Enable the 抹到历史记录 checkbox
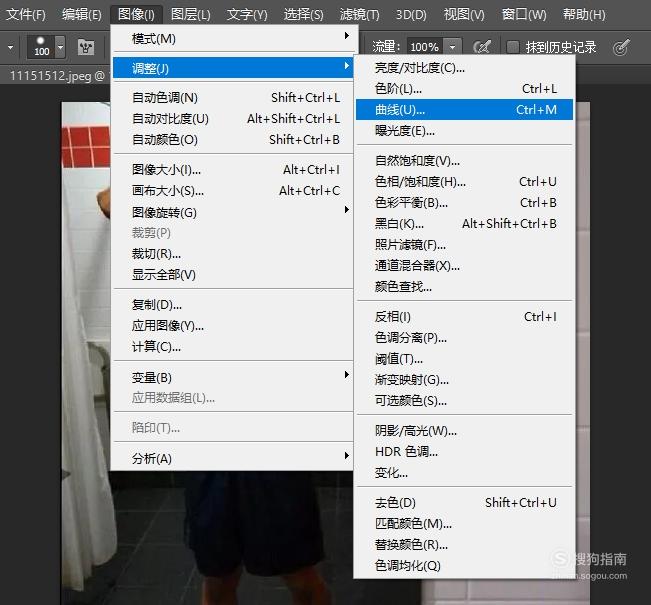The height and width of the screenshot is (605, 651). (513, 47)
